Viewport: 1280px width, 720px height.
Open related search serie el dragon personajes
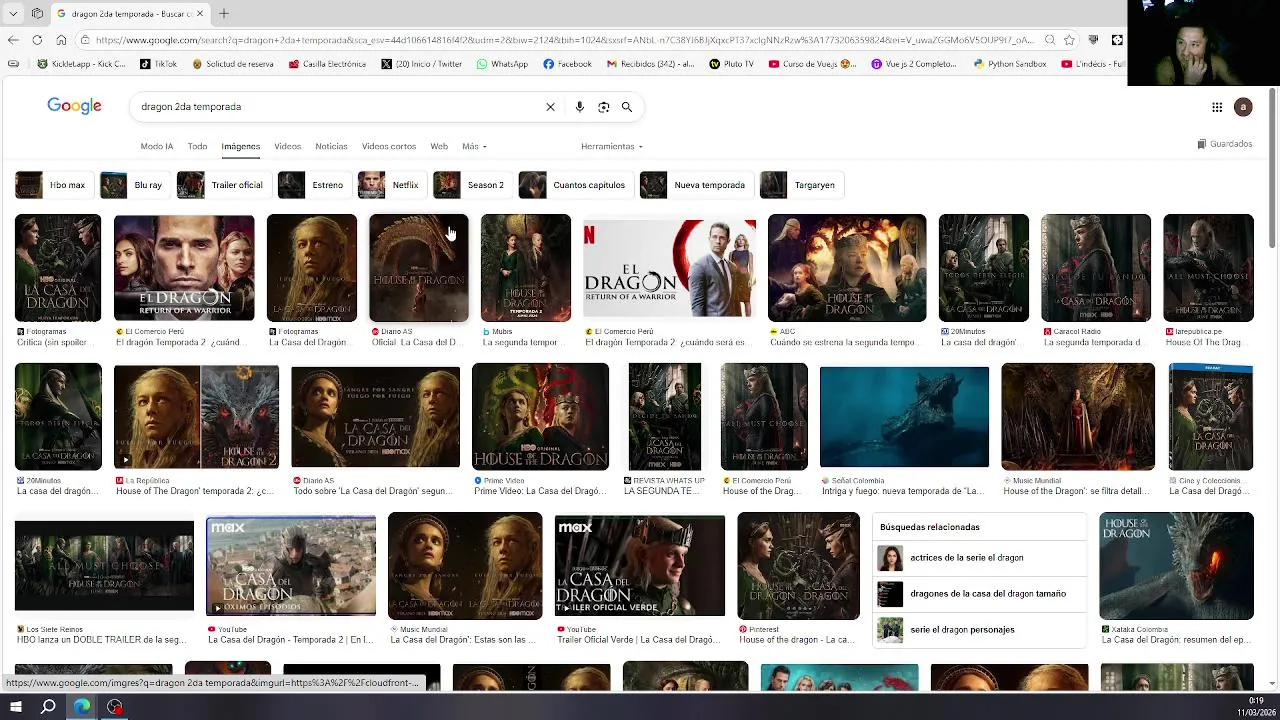tap(980, 630)
